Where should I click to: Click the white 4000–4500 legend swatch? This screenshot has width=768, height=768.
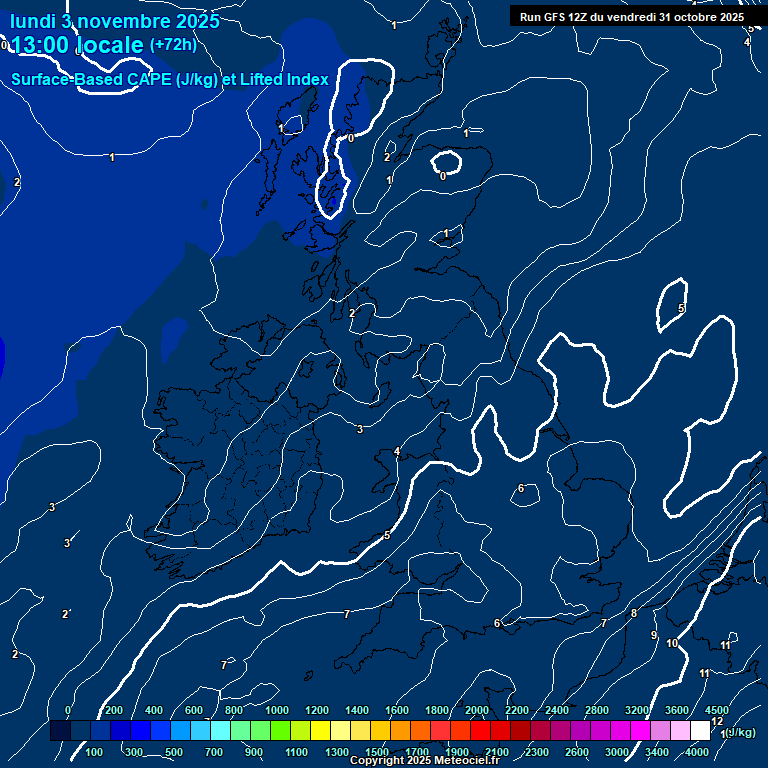(700, 730)
